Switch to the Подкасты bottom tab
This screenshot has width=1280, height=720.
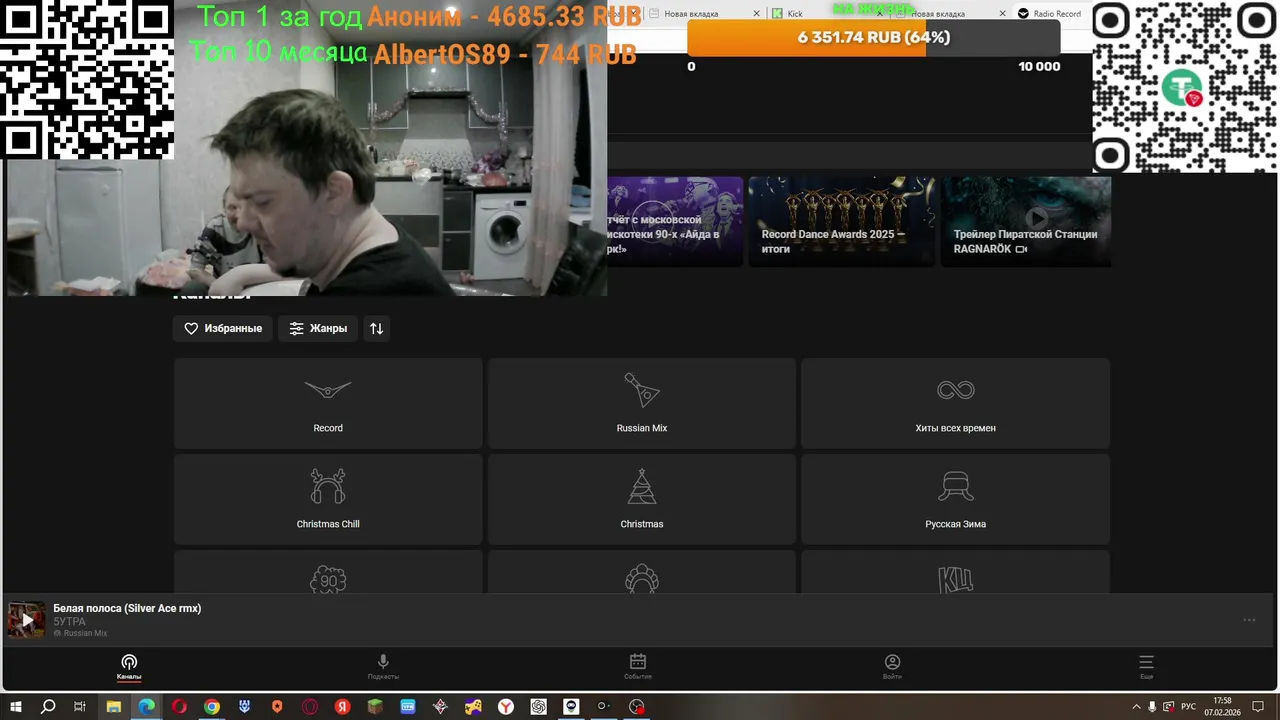coord(383,667)
